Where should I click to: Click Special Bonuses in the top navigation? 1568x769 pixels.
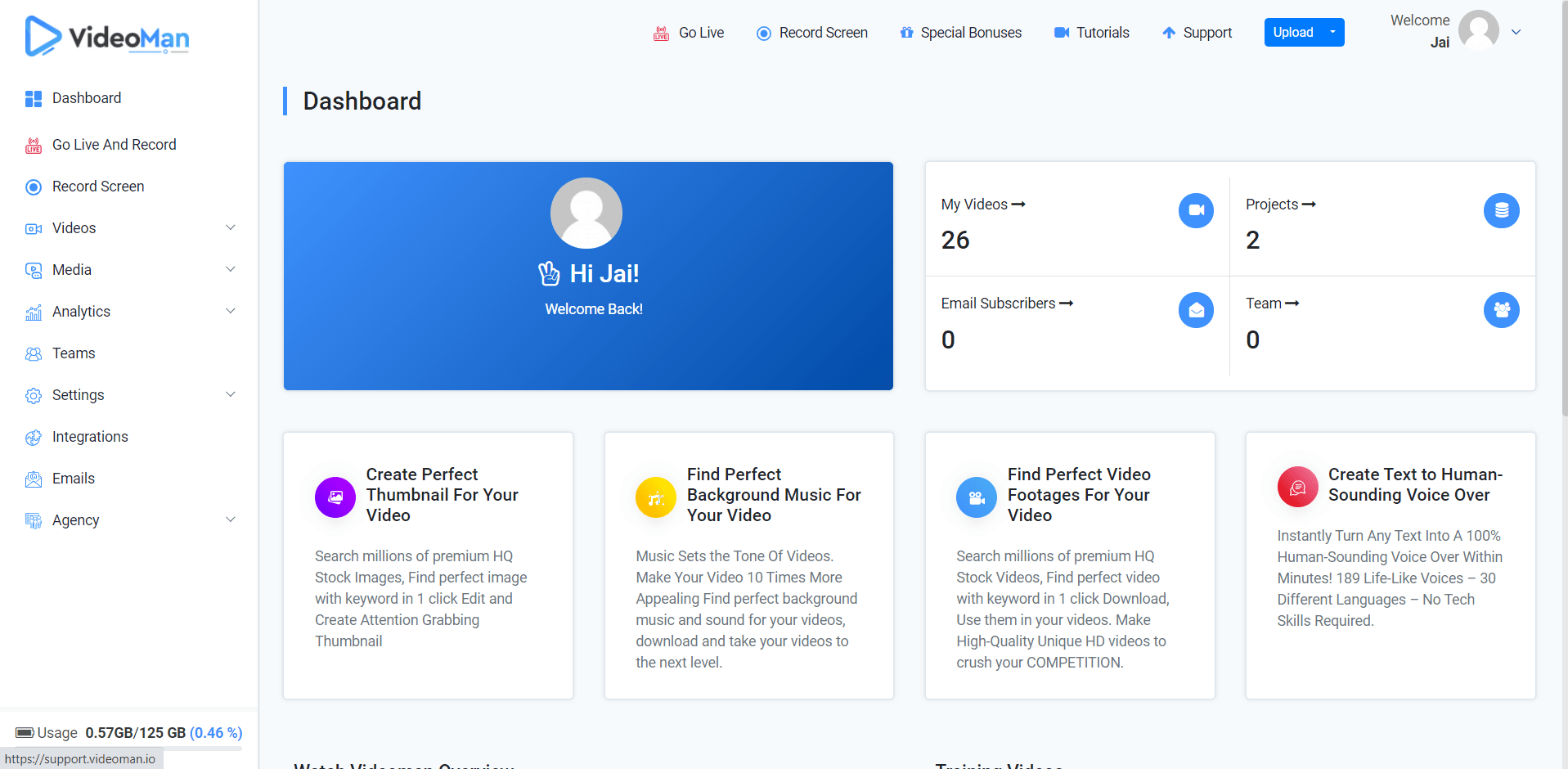971,33
